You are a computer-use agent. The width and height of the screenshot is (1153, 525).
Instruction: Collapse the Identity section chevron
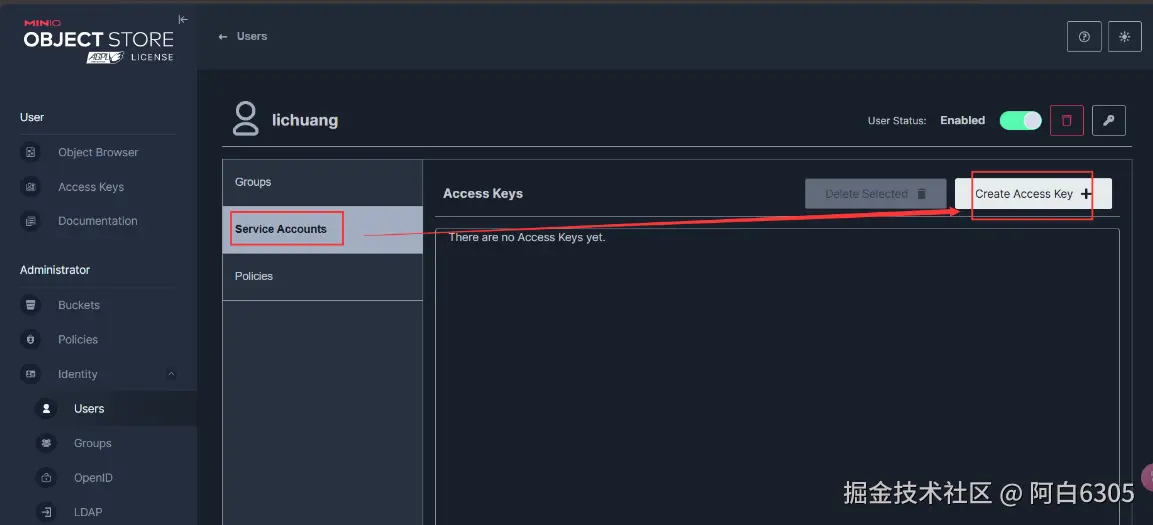(x=171, y=374)
